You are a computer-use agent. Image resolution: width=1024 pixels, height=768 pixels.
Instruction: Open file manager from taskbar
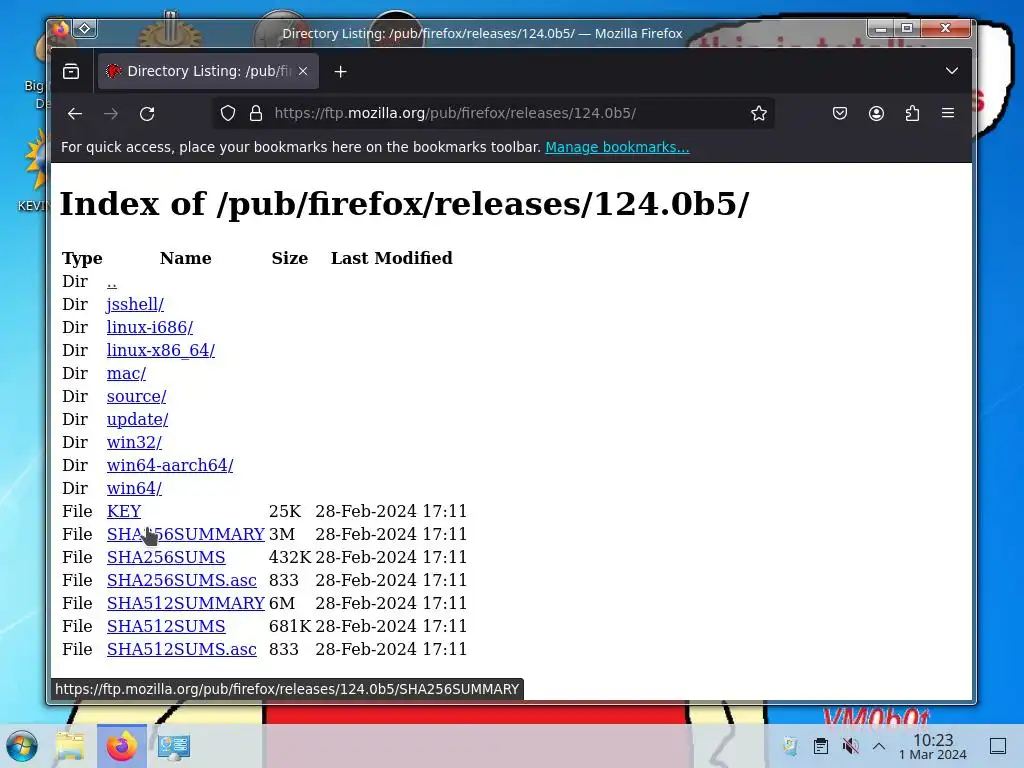[70, 746]
